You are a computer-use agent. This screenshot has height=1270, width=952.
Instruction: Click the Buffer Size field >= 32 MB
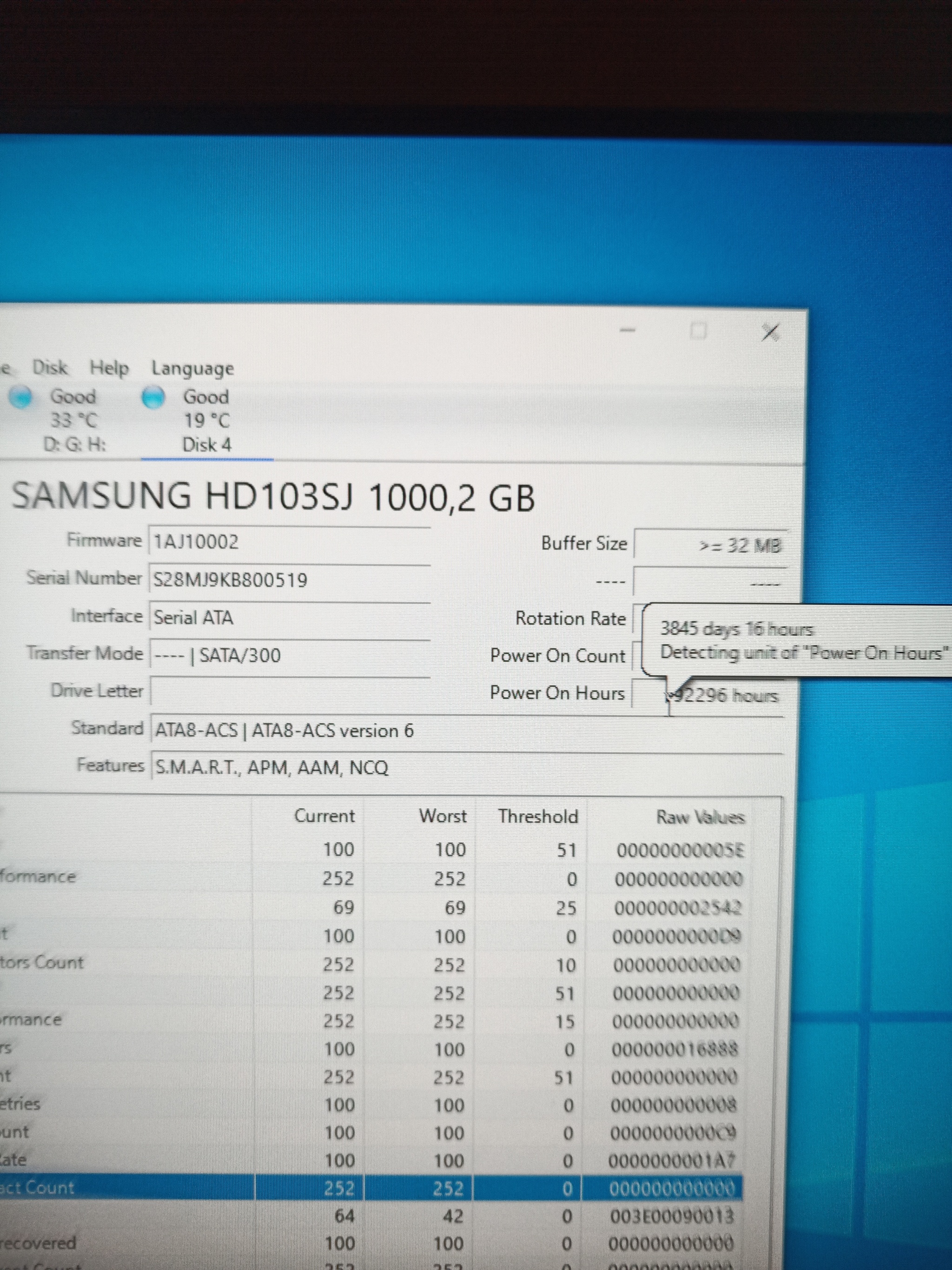710,544
